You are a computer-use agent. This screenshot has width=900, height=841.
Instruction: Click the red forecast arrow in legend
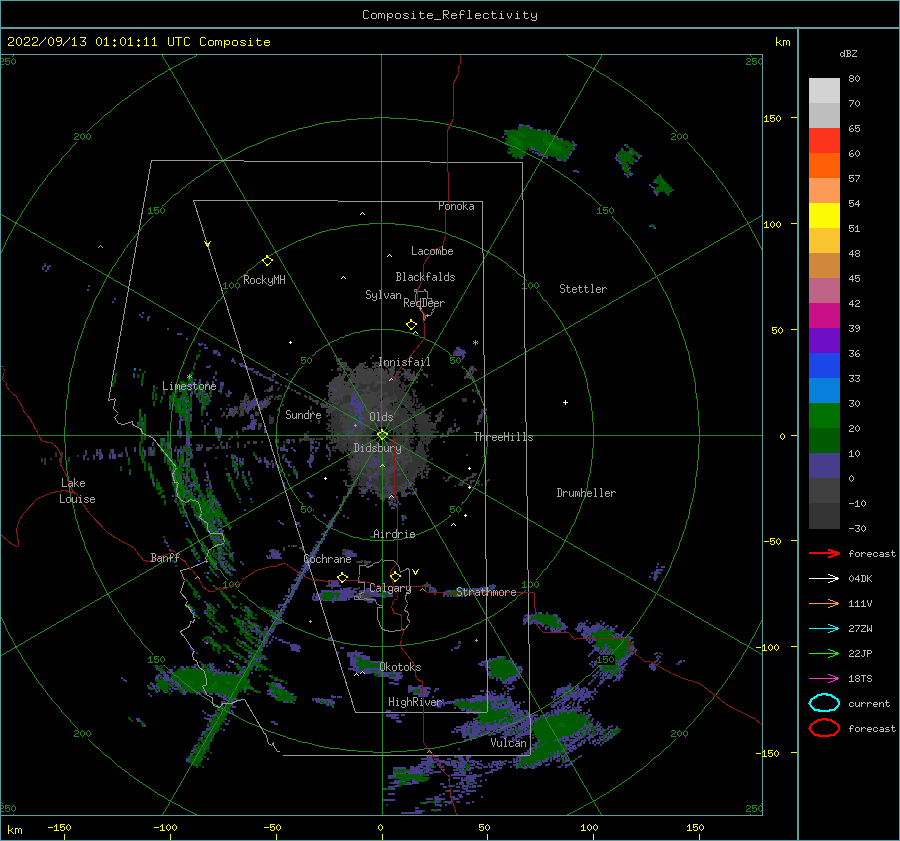point(824,553)
